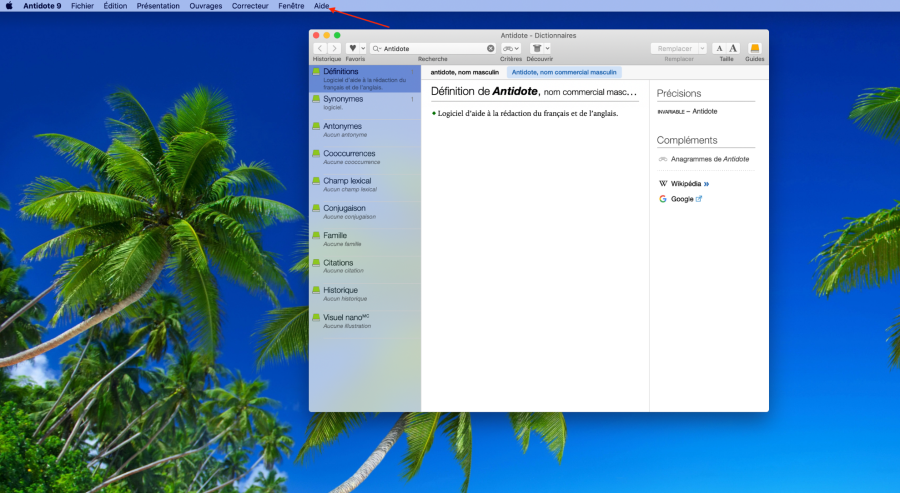Open Anagrammes de Antidote link

coord(709,159)
